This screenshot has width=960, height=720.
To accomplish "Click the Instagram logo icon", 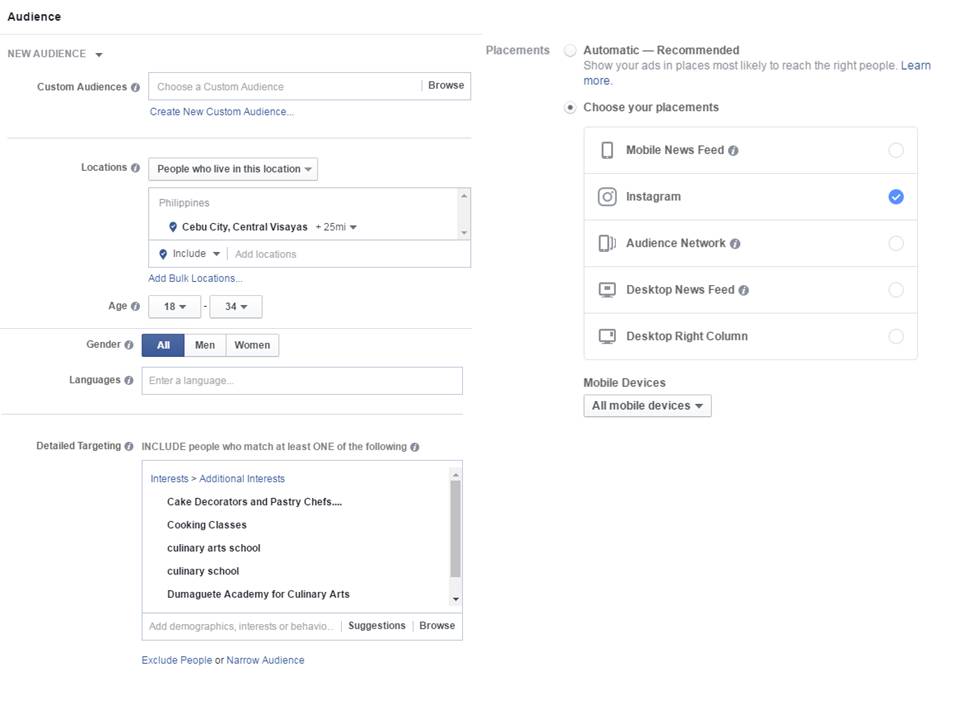I will (x=607, y=197).
